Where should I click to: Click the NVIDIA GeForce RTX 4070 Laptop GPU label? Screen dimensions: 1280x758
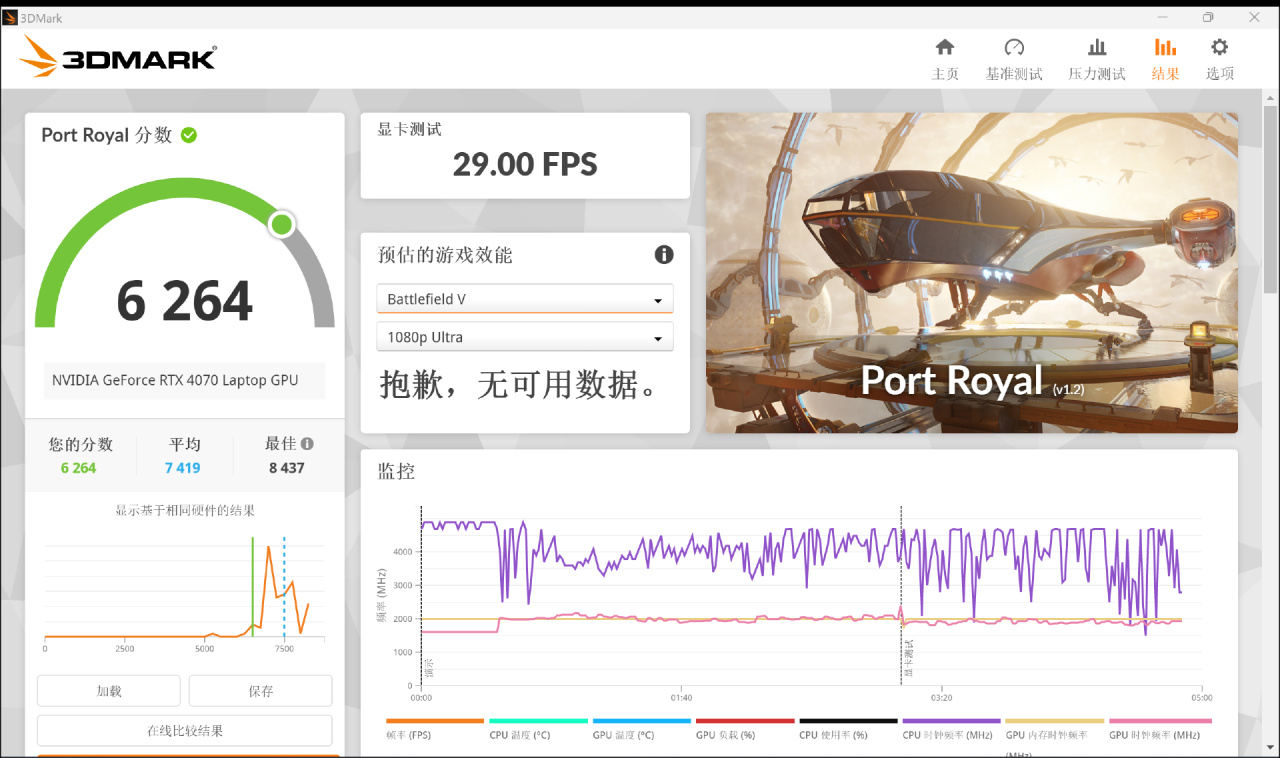[175, 380]
